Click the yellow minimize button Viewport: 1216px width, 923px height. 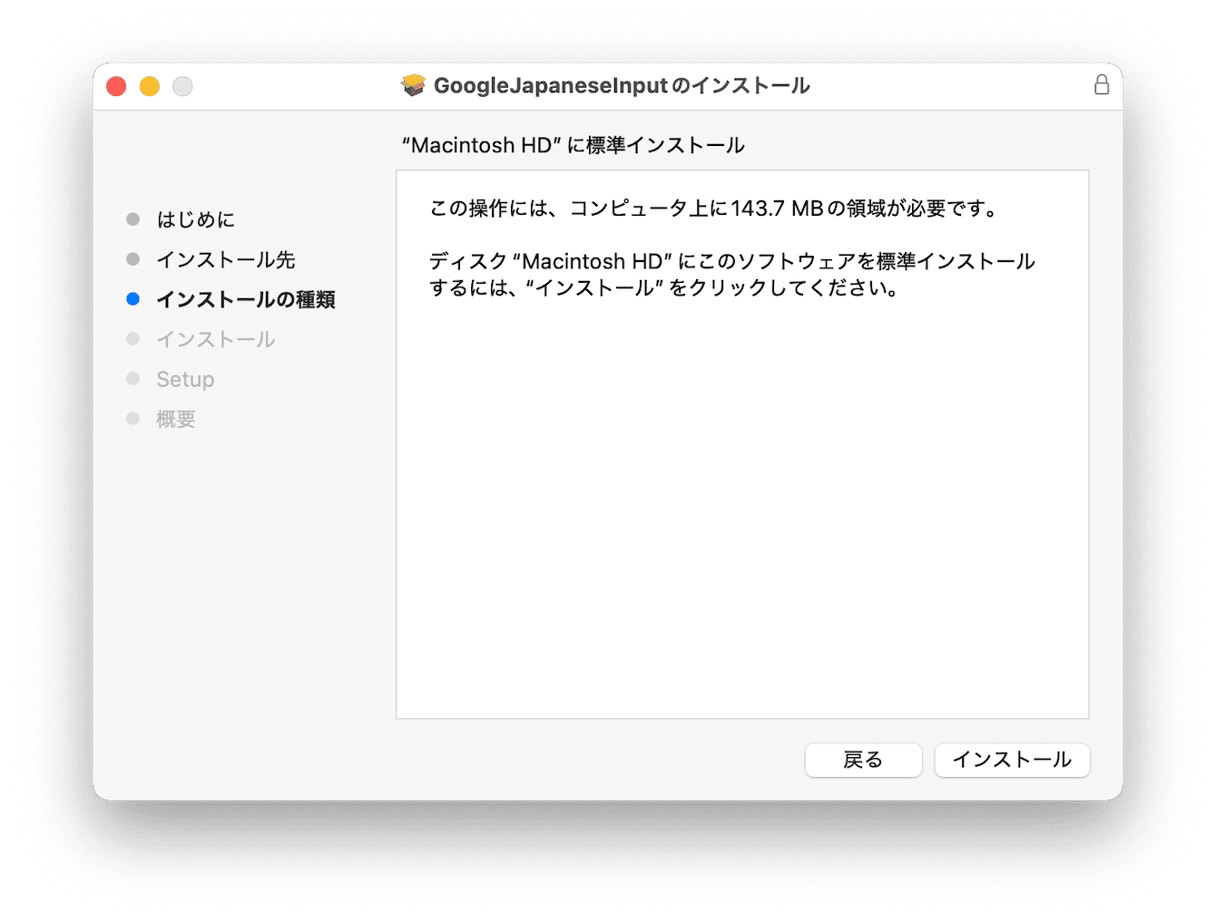[x=149, y=86]
